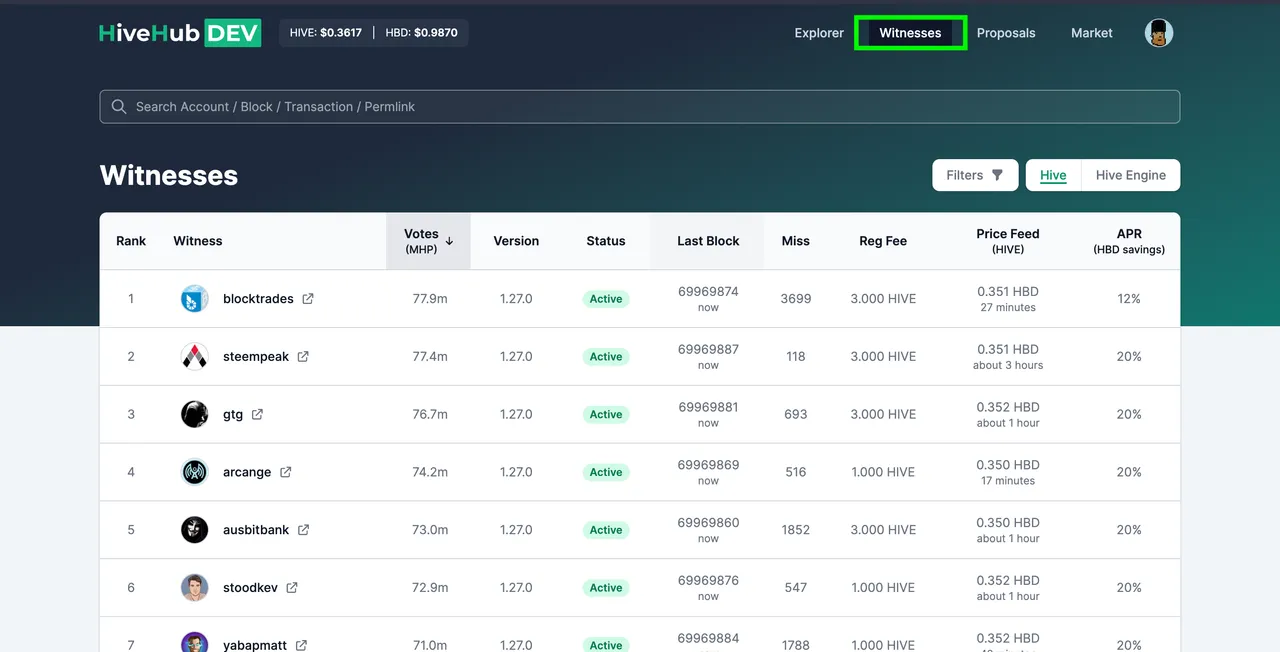Click the Last Block column header
This screenshot has width=1280, height=652.
tap(708, 241)
